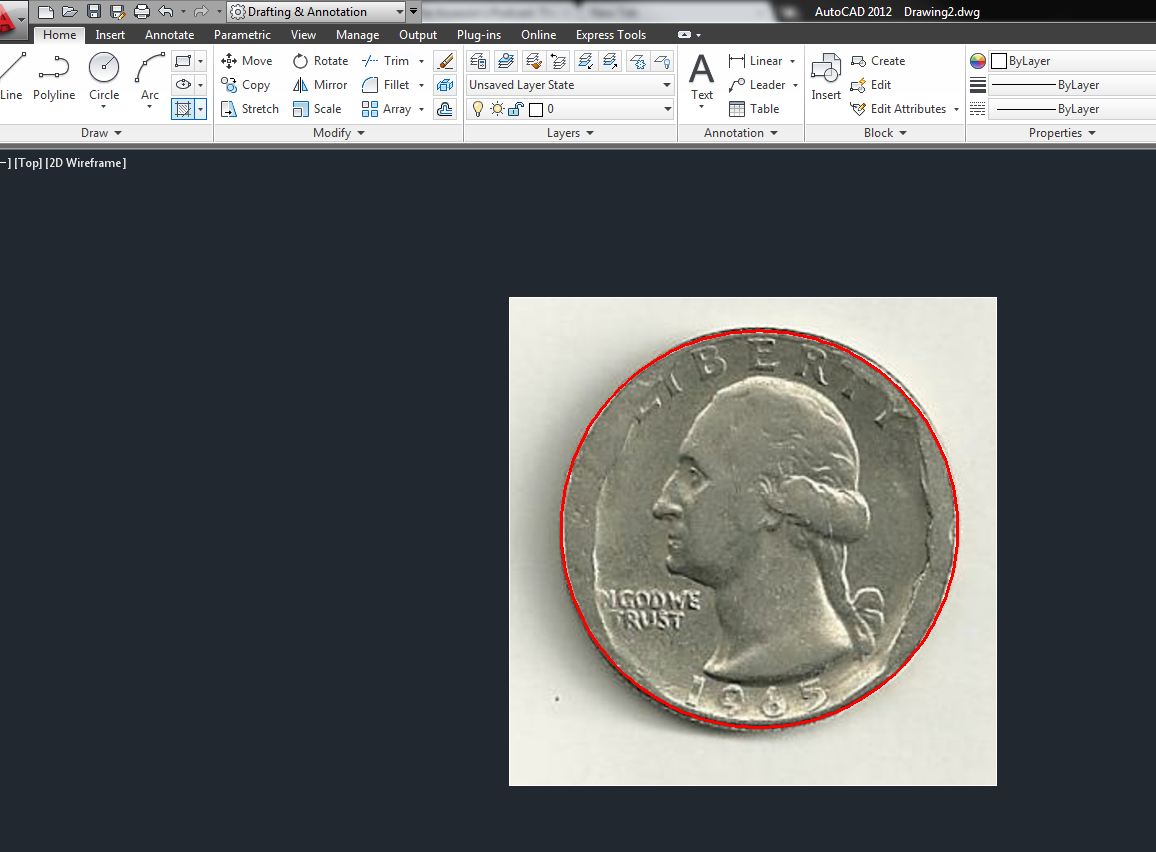
Task: Open the Express Tools tab
Action: 610,35
